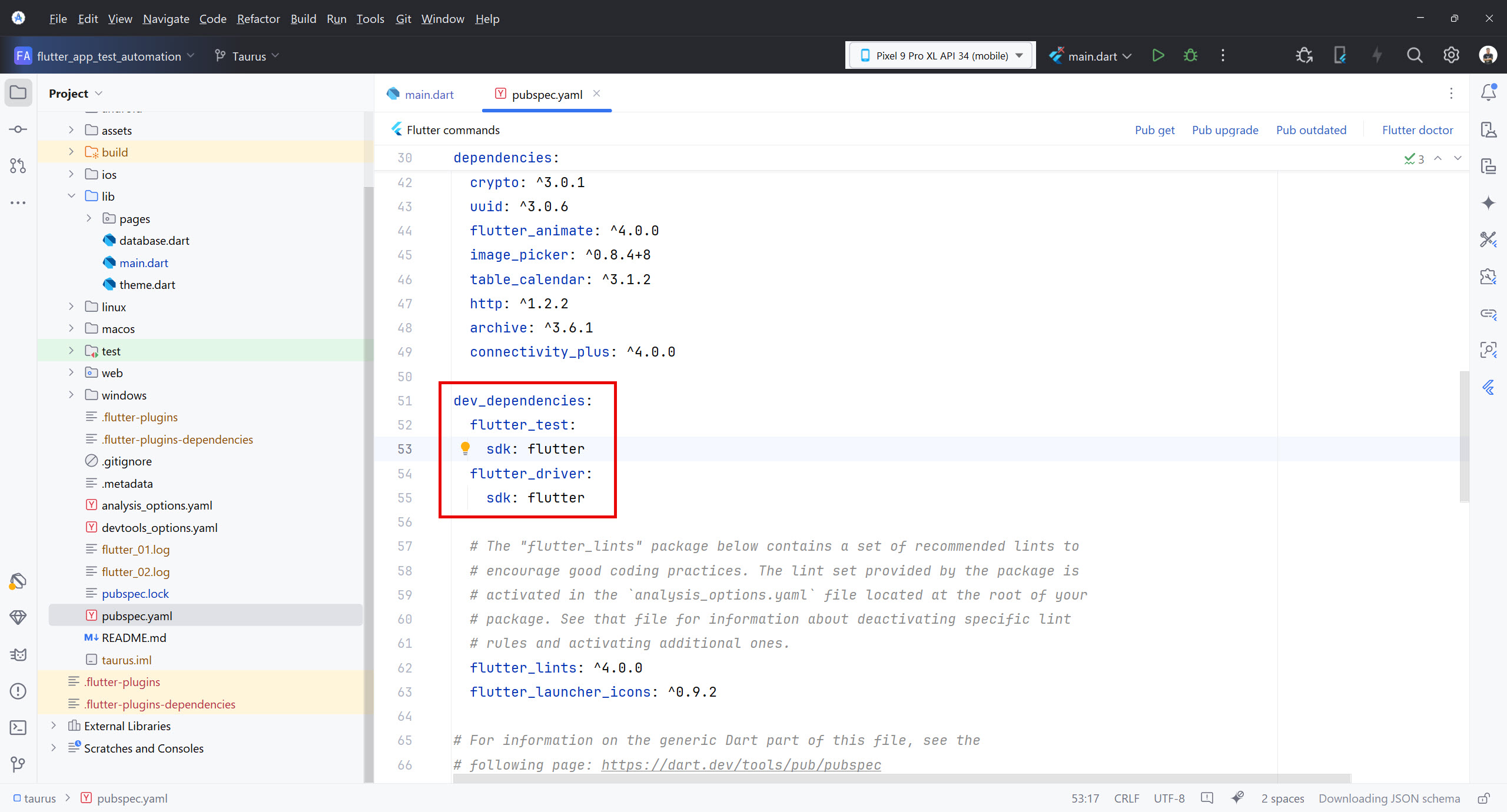Open Gemini sparkle tool window
Viewport: 1507px width, 812px height.
(x=1489, y=203)
